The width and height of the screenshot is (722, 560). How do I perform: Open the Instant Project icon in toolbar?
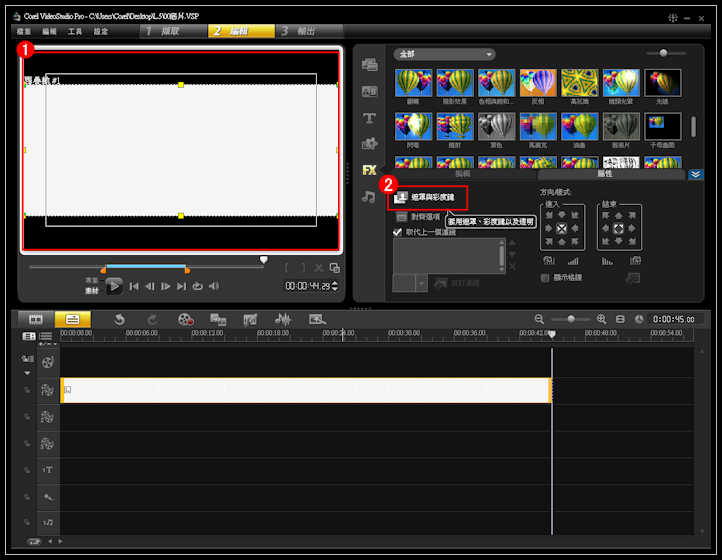tap(317, 319)
